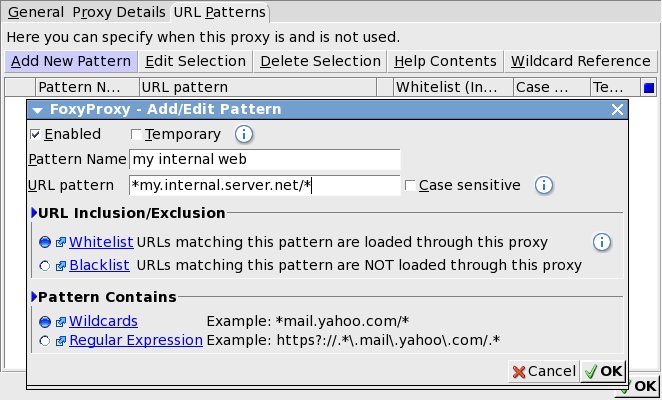Click external link icon before Regular Expression

tap(61, 340)
